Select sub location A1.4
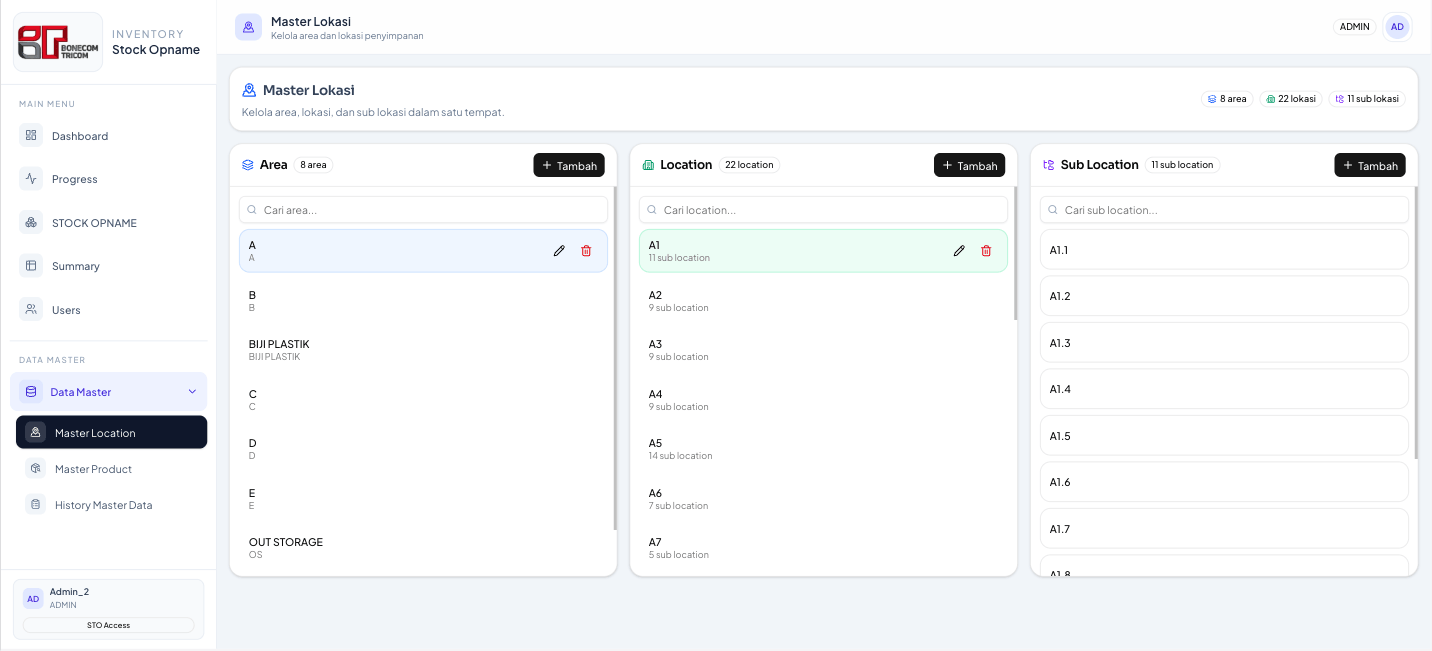 tap(1224, 389)
